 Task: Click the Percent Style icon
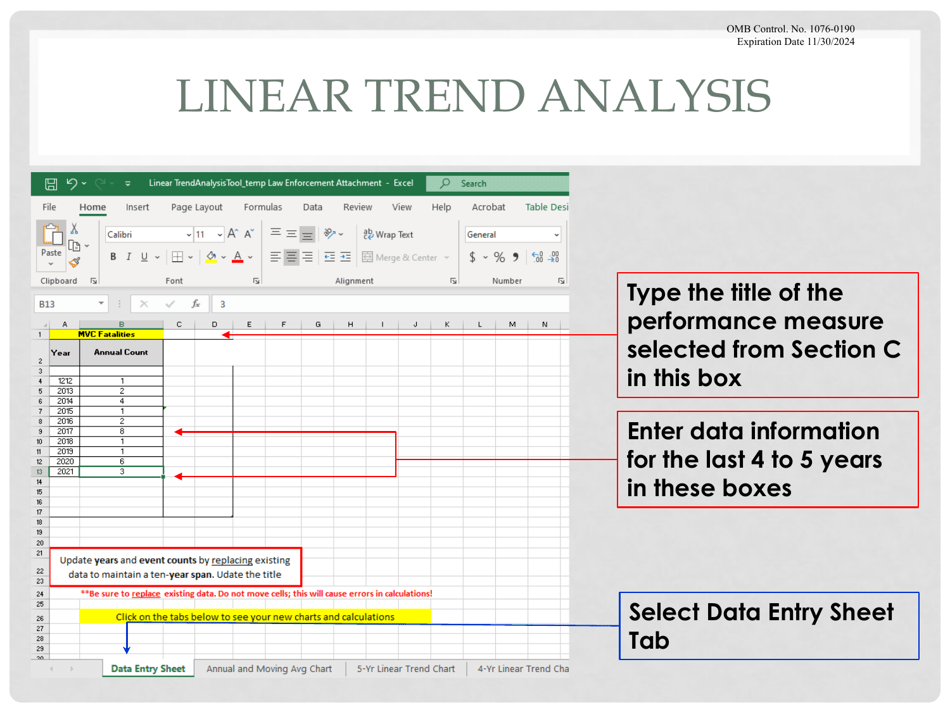click(x=498, y=258)
